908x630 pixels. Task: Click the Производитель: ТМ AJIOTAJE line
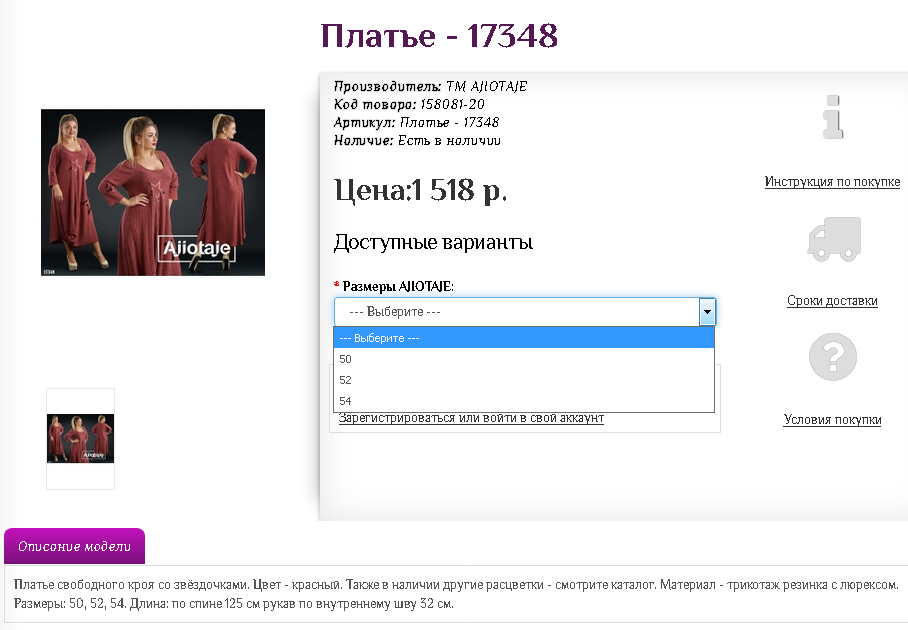(430, 86)
